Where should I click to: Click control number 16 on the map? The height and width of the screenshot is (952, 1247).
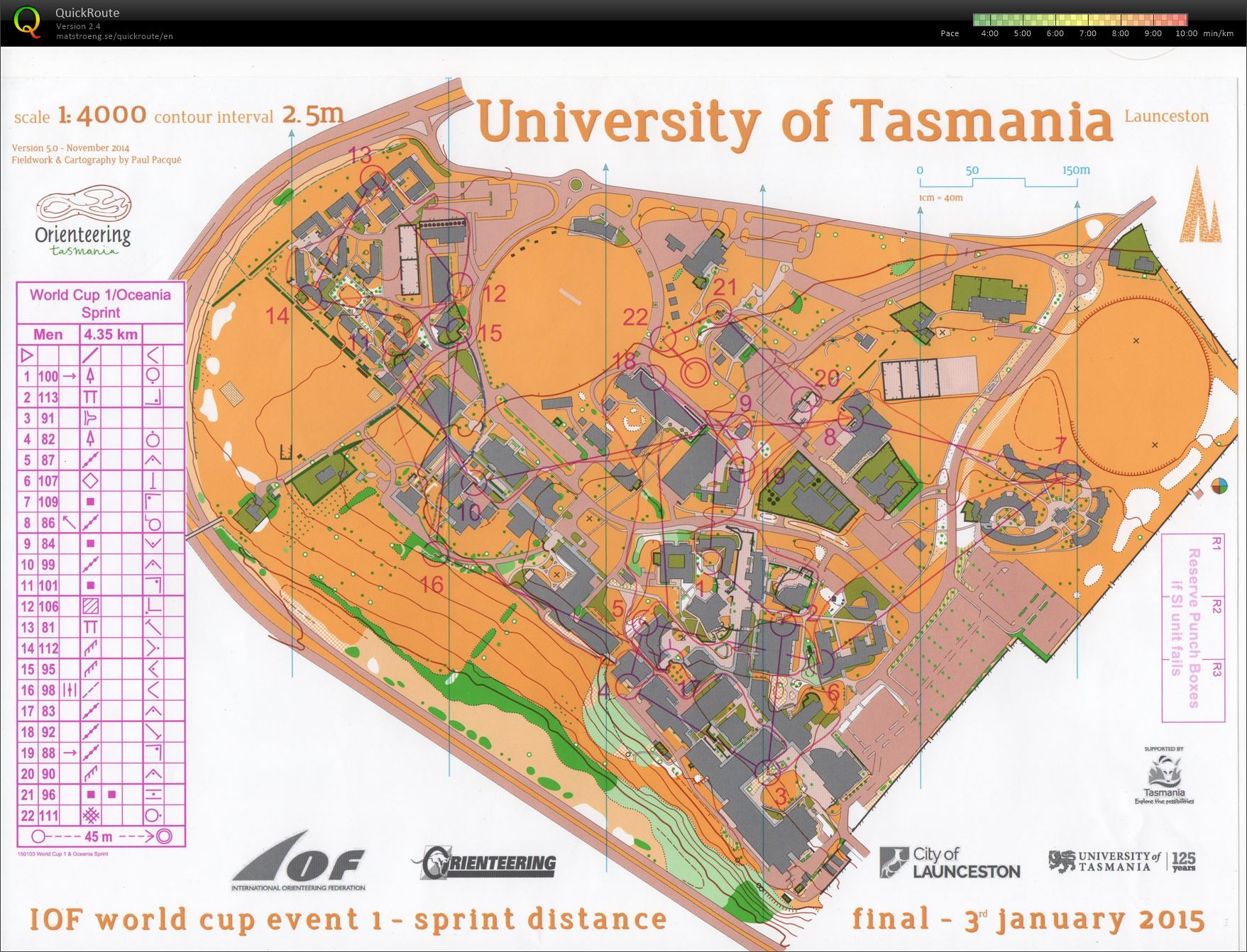pyautogui.click(x=432, y=585)
